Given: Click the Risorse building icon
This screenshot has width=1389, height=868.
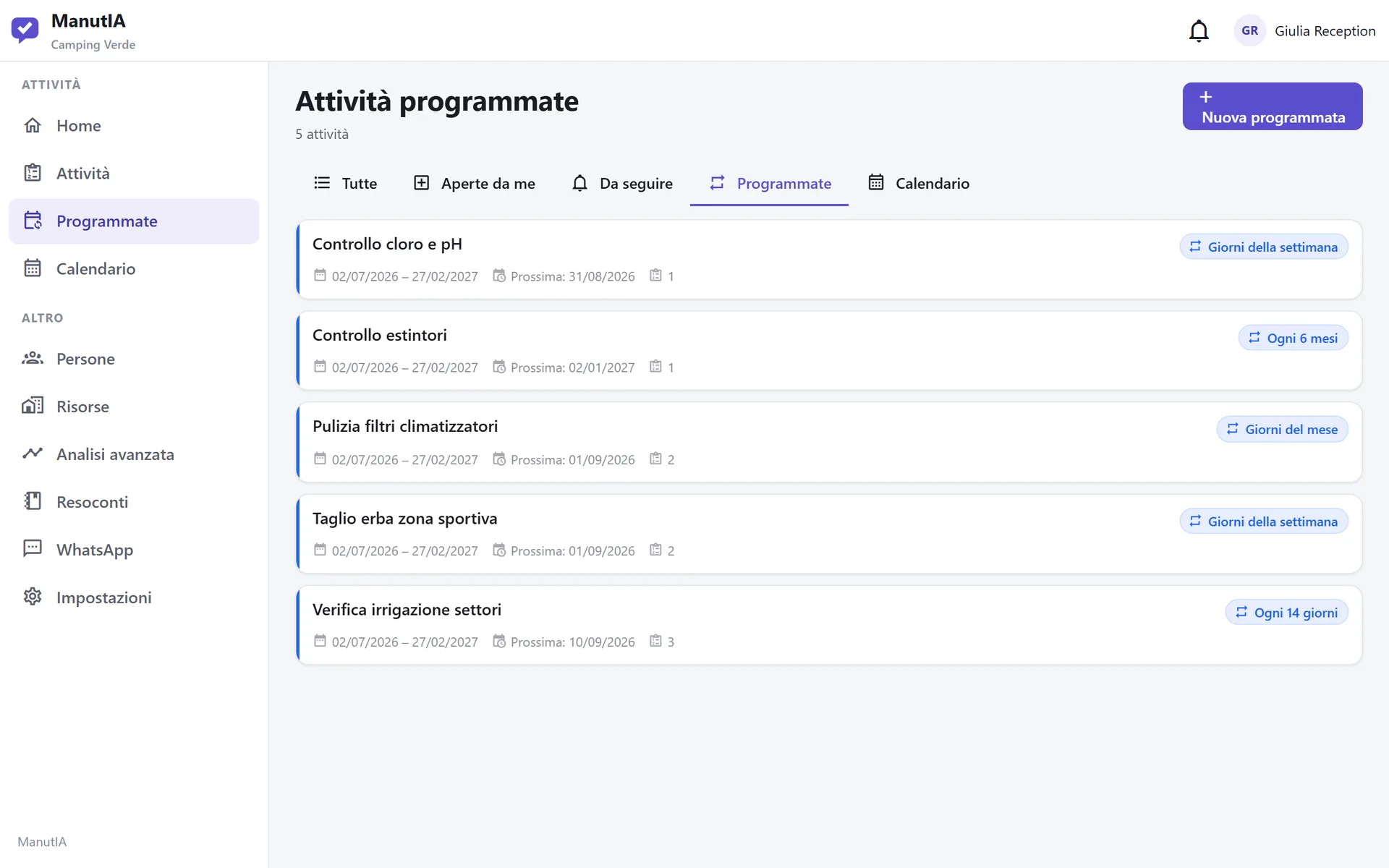Looking at the screenshot, I should [x=33, y=406].
